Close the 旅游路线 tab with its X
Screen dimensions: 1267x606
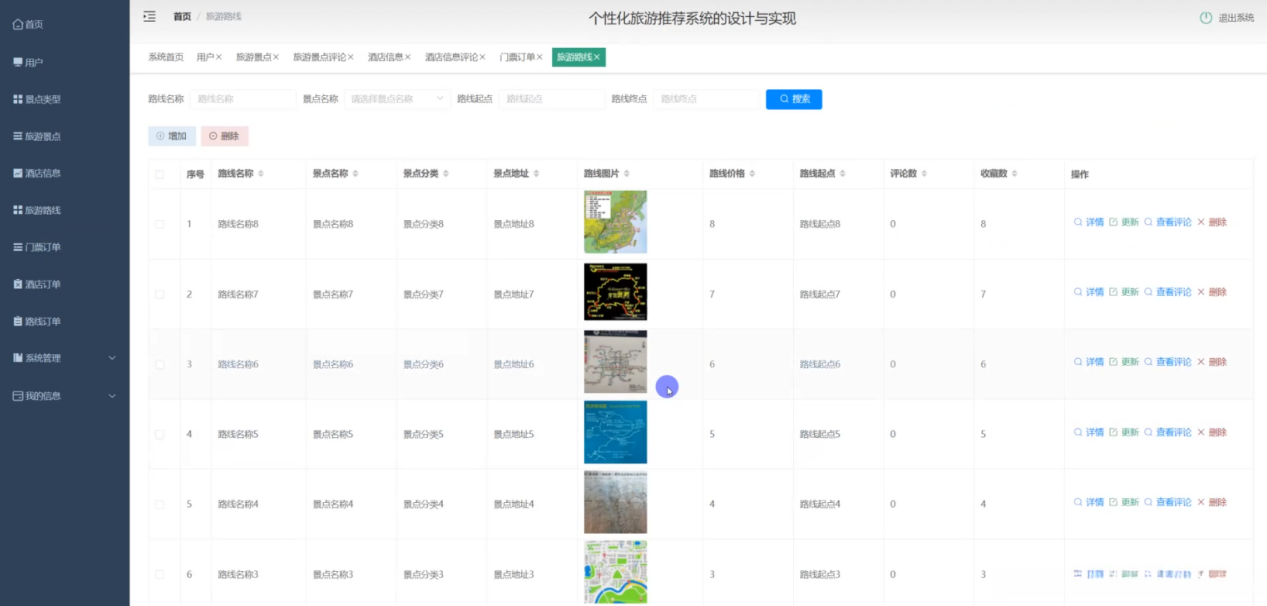tap(597, 58)
